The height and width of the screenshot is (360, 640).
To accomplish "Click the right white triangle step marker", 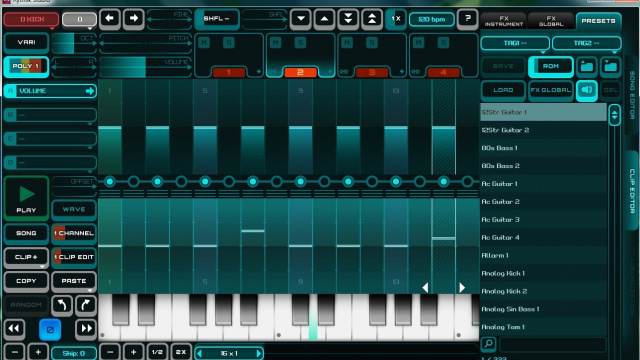I will pos(462,287).
